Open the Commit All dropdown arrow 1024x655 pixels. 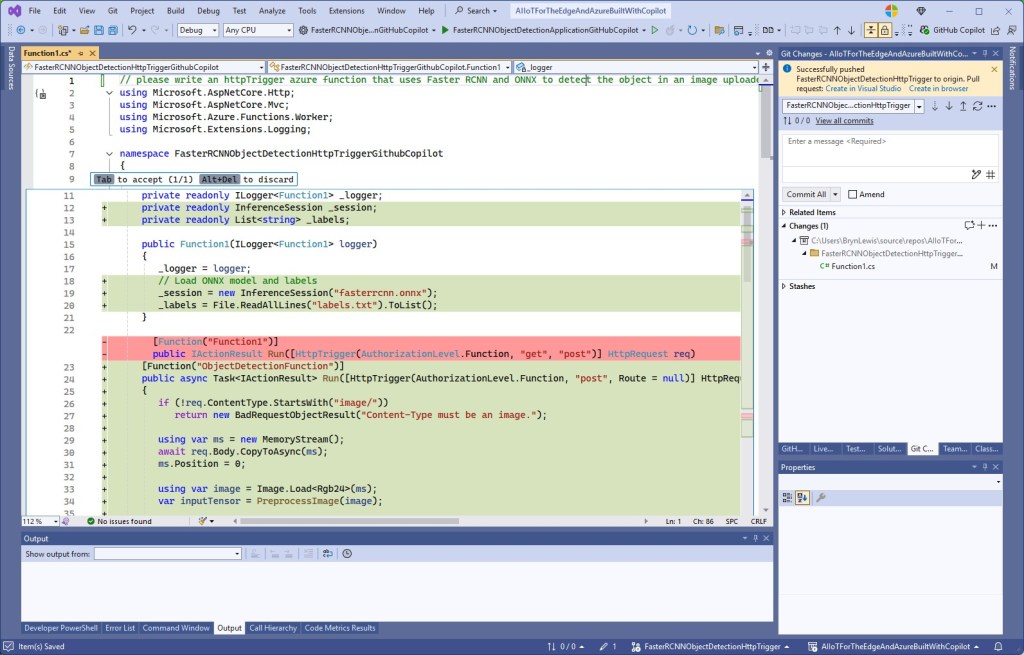837,194
